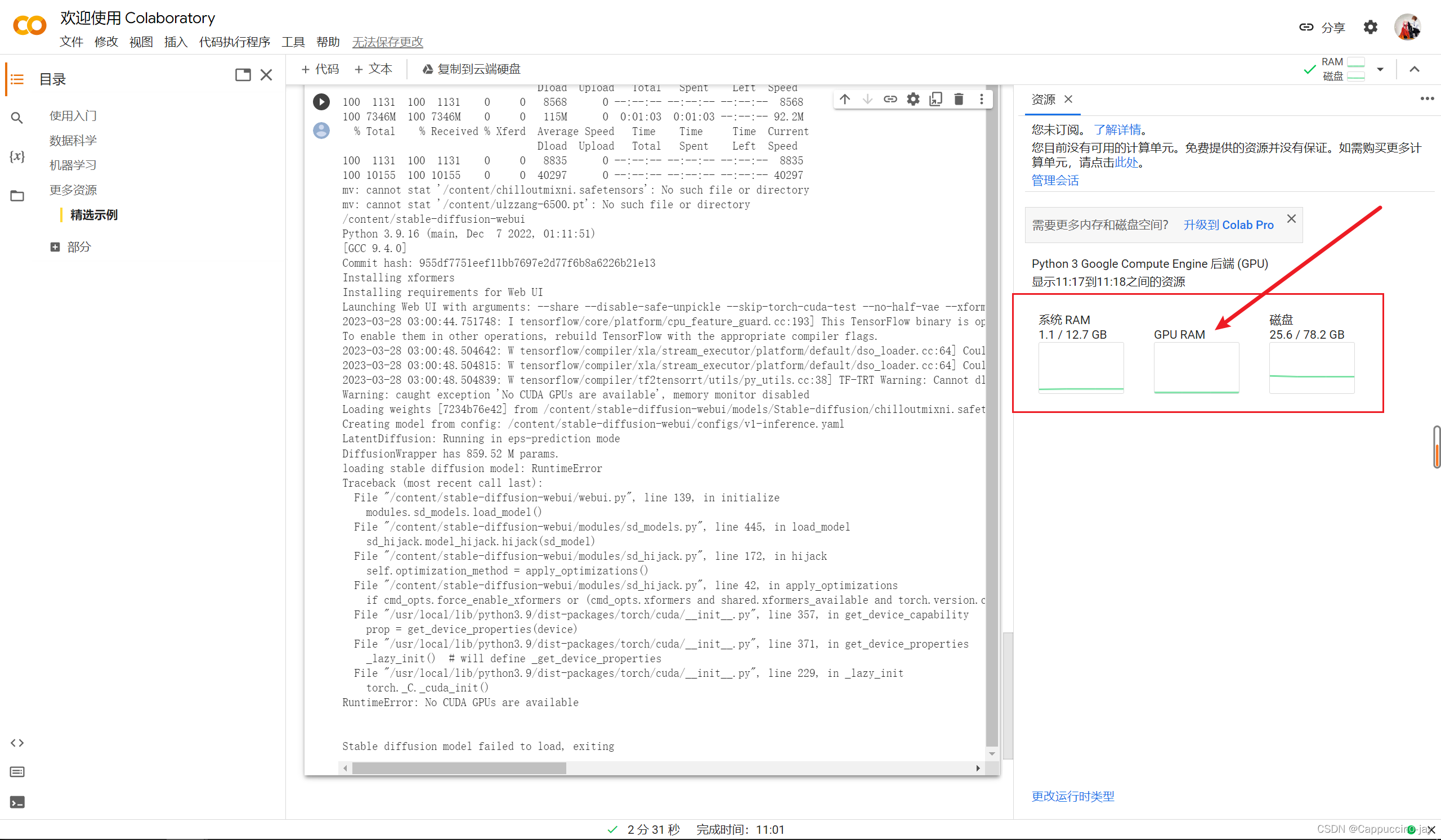Select 精选示例 in the contents

point(94,215)
